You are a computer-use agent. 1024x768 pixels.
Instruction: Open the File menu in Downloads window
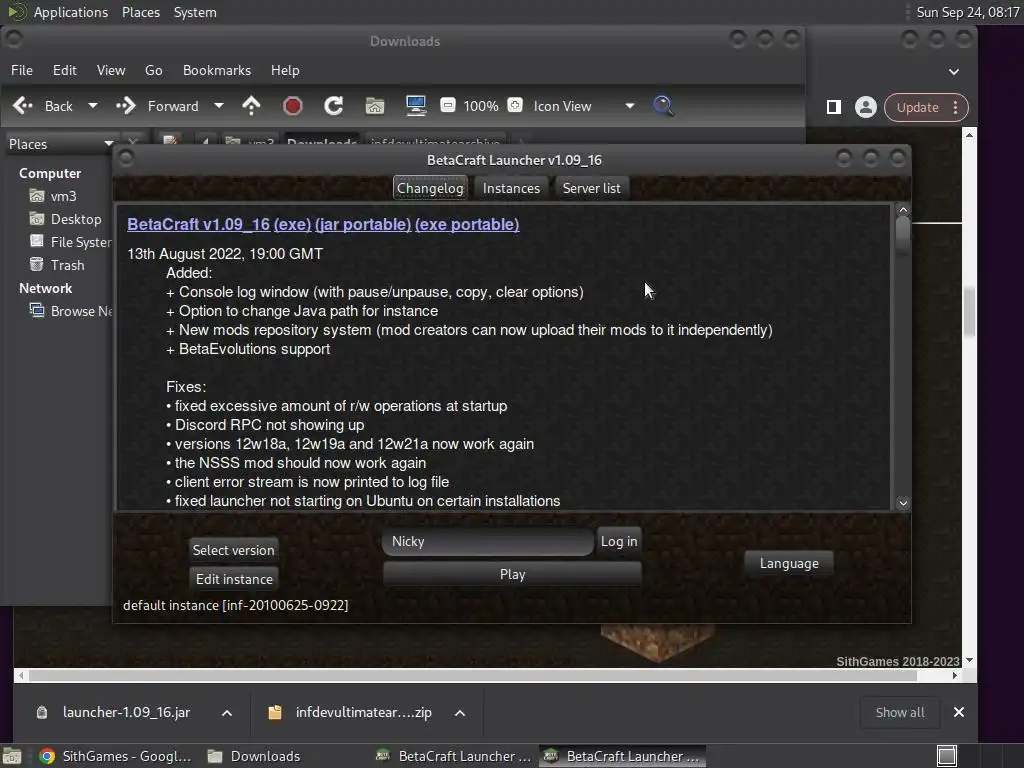[x=22, y=71]
